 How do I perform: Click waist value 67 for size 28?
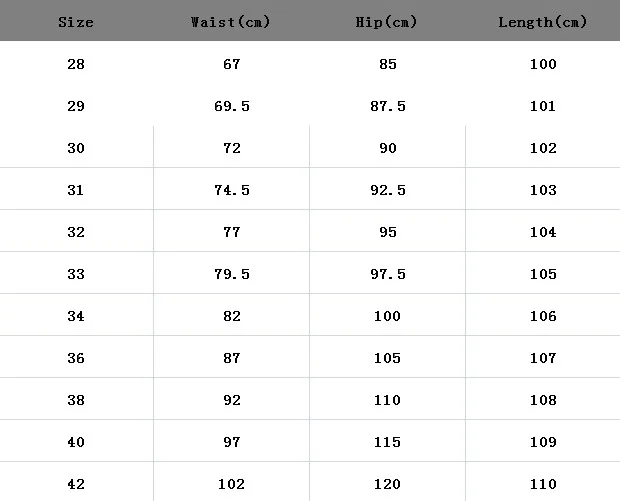(232, 64)
